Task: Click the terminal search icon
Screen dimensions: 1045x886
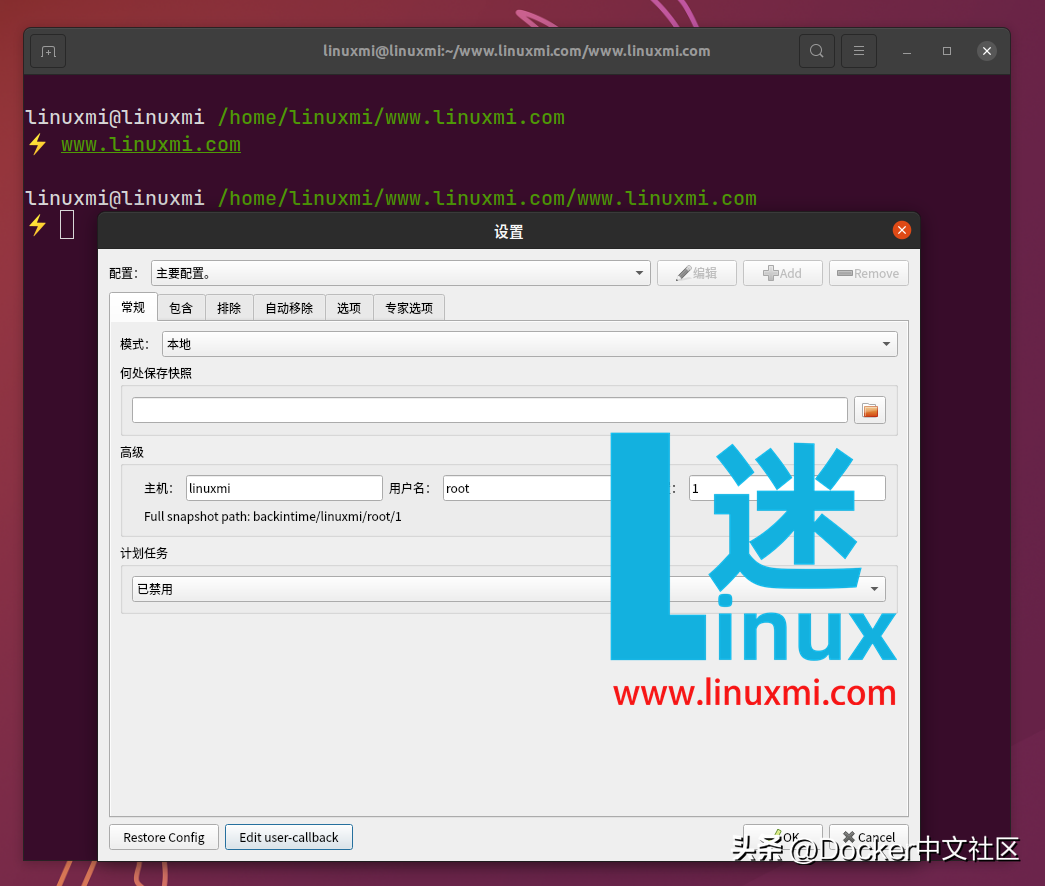Action: (x=816, y=51)
